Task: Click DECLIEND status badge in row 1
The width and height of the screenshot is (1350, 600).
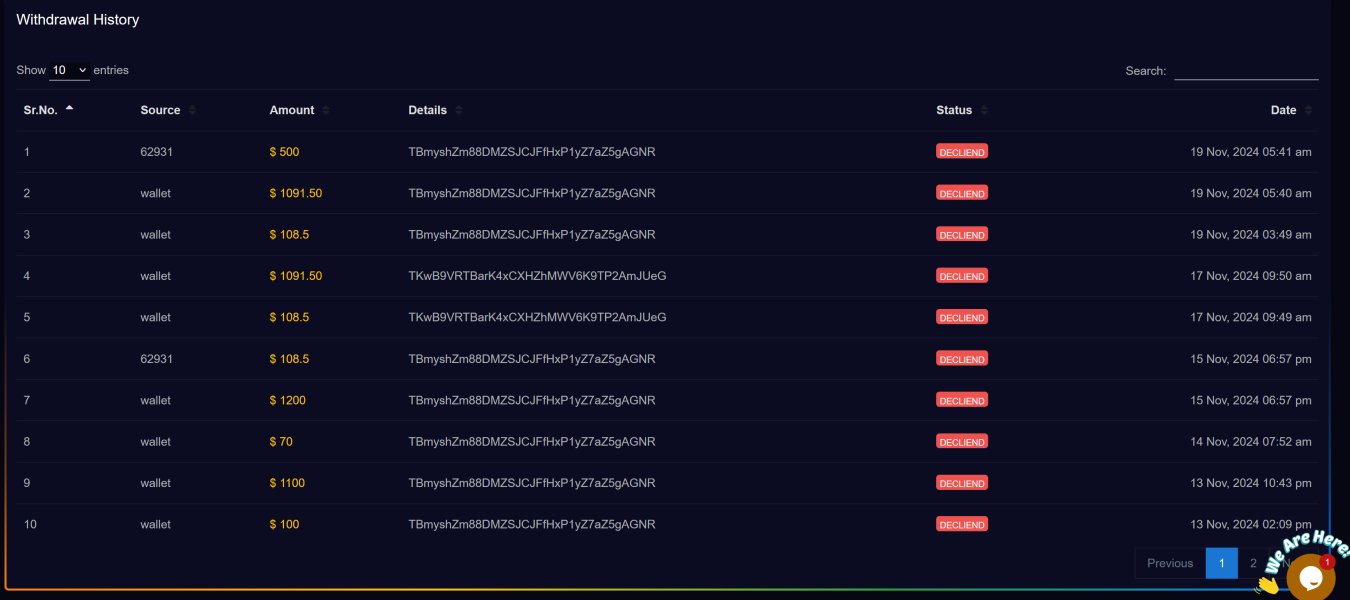Action: [962, 152]
